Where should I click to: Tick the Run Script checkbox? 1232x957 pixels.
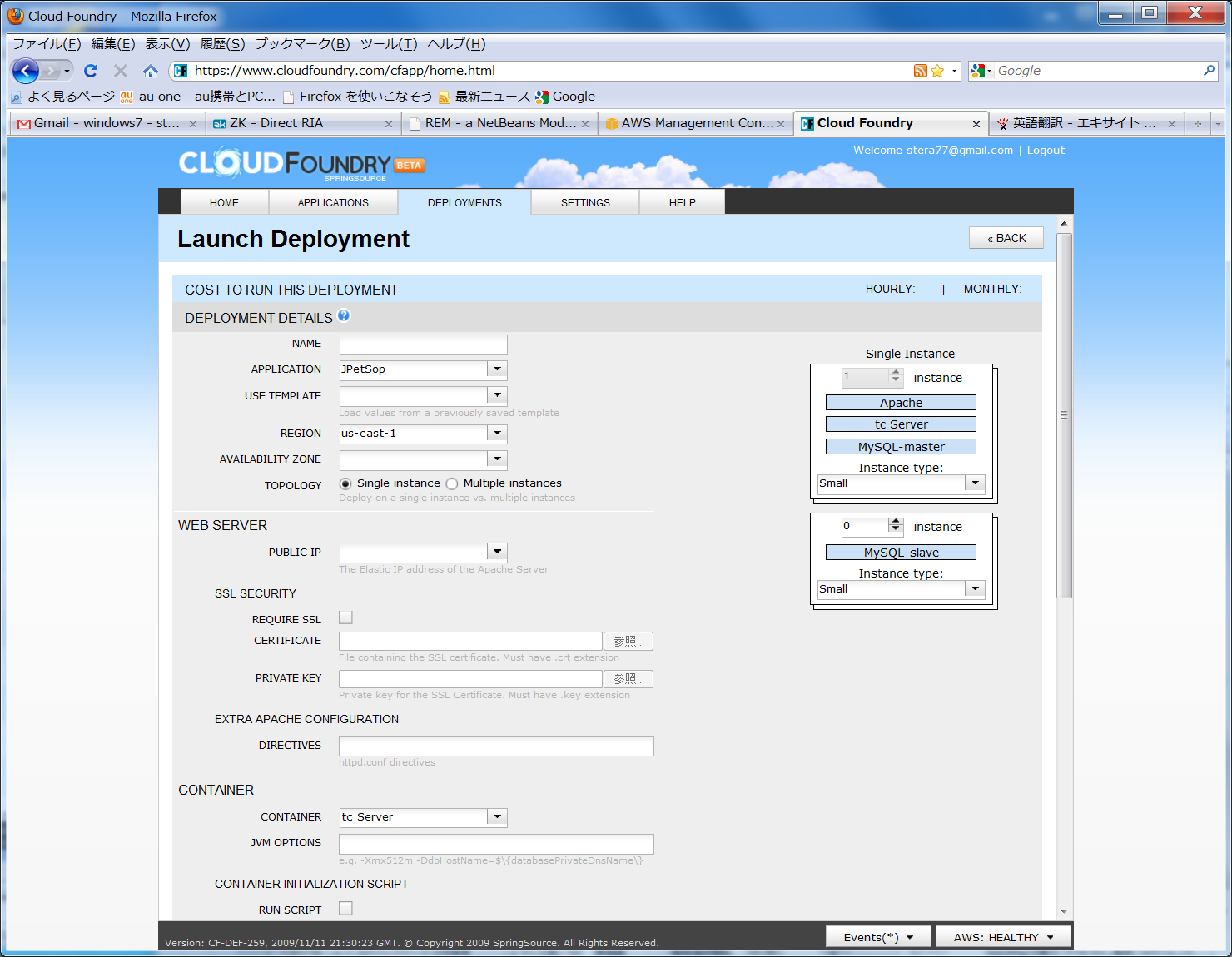(x=345, y=909)
